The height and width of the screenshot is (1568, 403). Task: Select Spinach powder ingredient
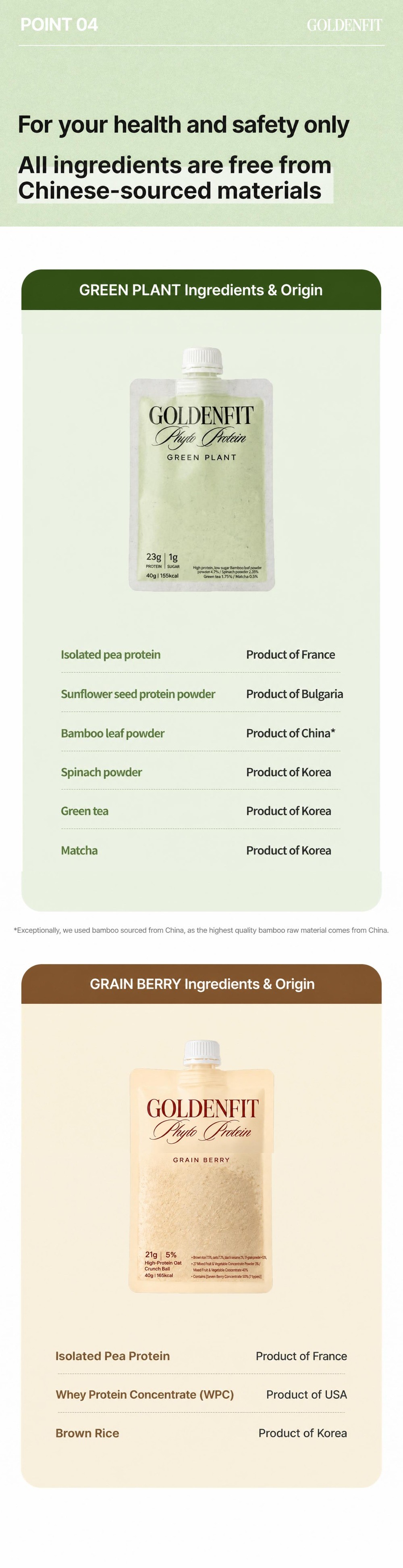click(x=101, y=772)
